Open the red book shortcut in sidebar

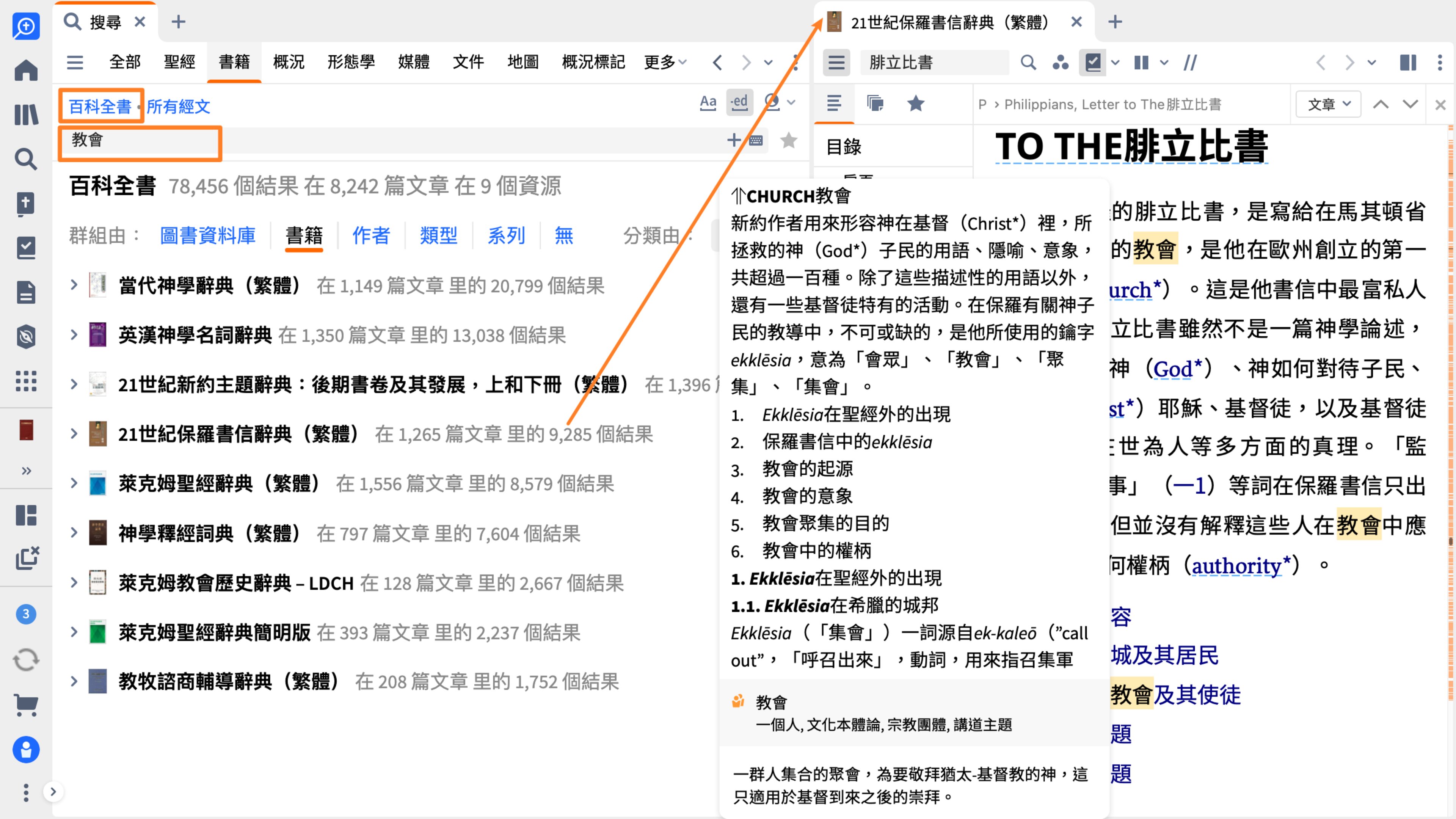pyautogui.click(x=26, y=430)
